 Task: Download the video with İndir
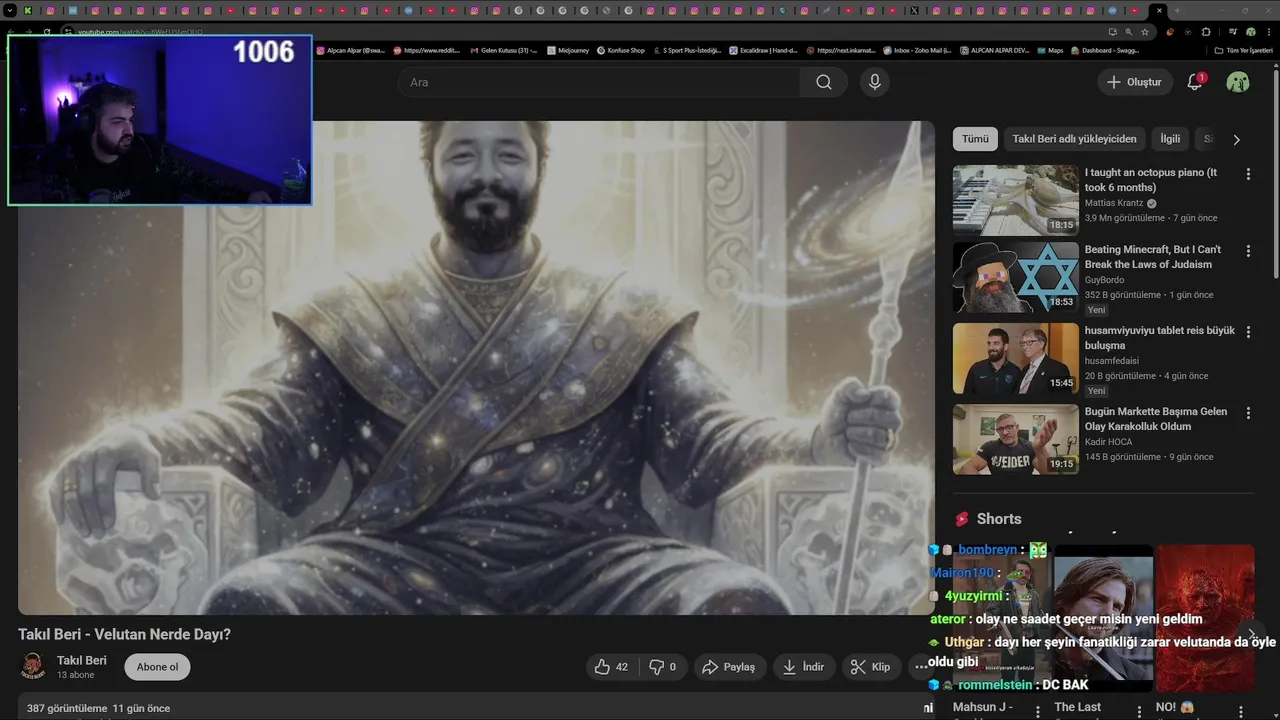(804, 667)
